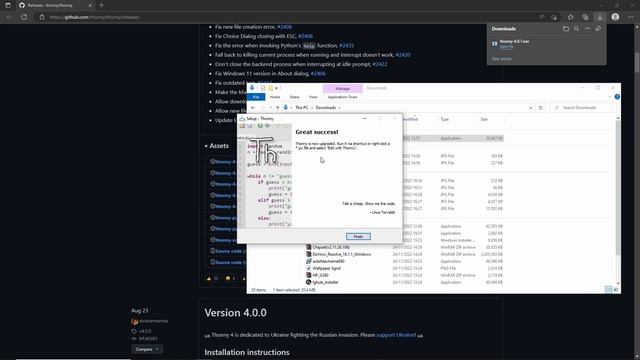
Task: Expand the Explorer address history dropdown
Action: [530, 108]
